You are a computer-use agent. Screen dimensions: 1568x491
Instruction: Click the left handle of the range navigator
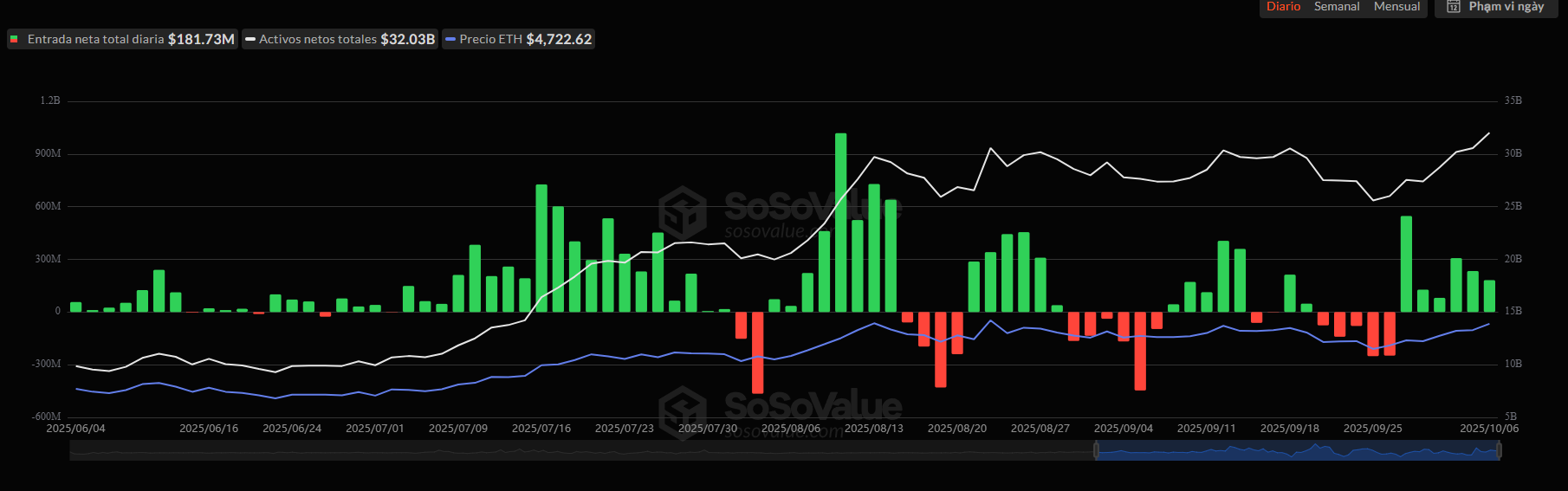1096,450
